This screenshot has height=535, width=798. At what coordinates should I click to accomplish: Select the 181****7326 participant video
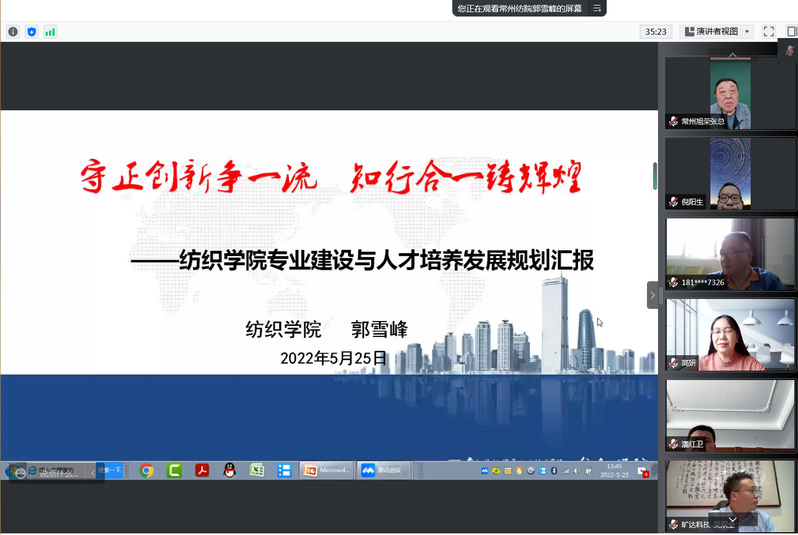click(730, 254)
